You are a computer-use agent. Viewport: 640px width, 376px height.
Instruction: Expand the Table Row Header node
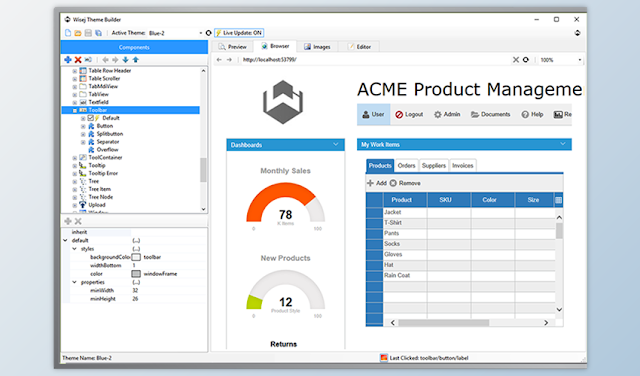(x=75, y=71)
